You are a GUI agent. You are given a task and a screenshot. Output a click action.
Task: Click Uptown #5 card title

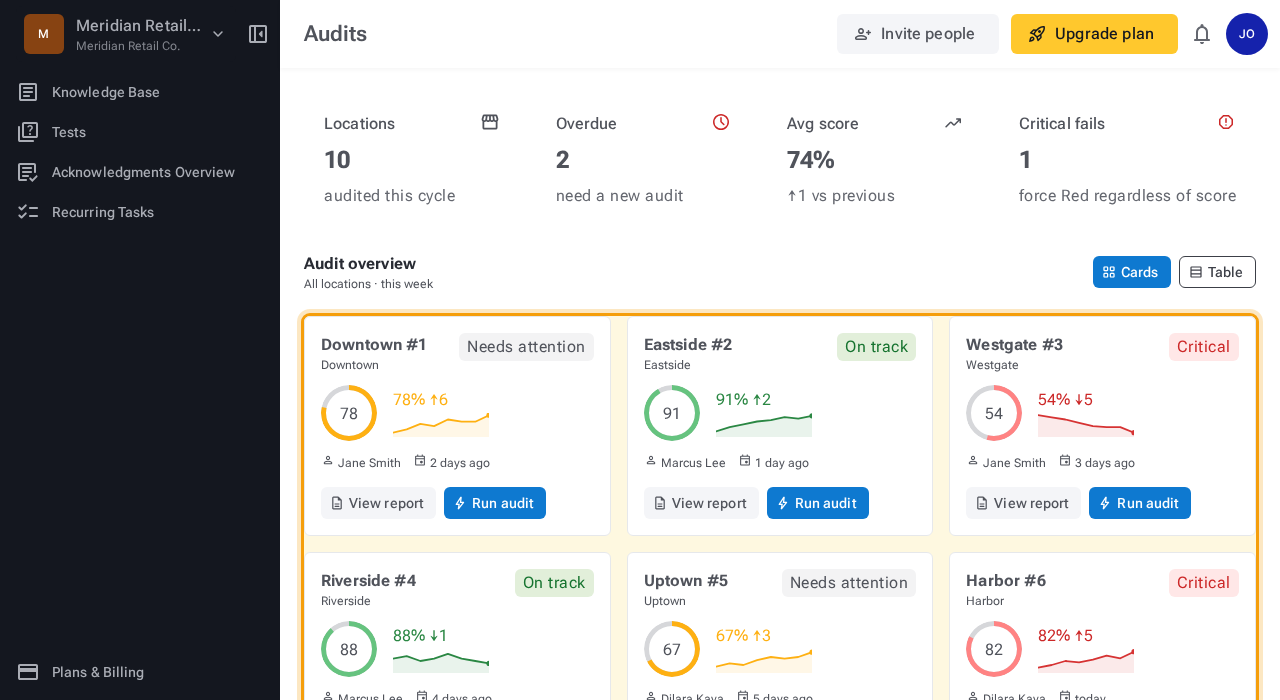pos(686,581)
